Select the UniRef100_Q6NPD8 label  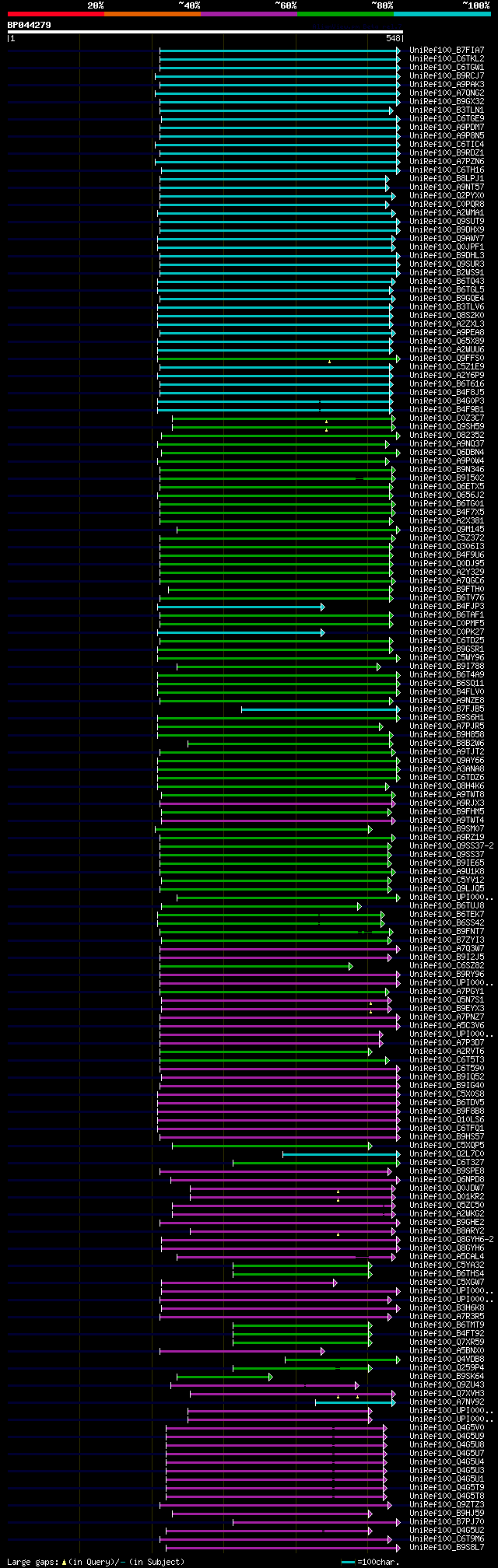click(447, 1179)
